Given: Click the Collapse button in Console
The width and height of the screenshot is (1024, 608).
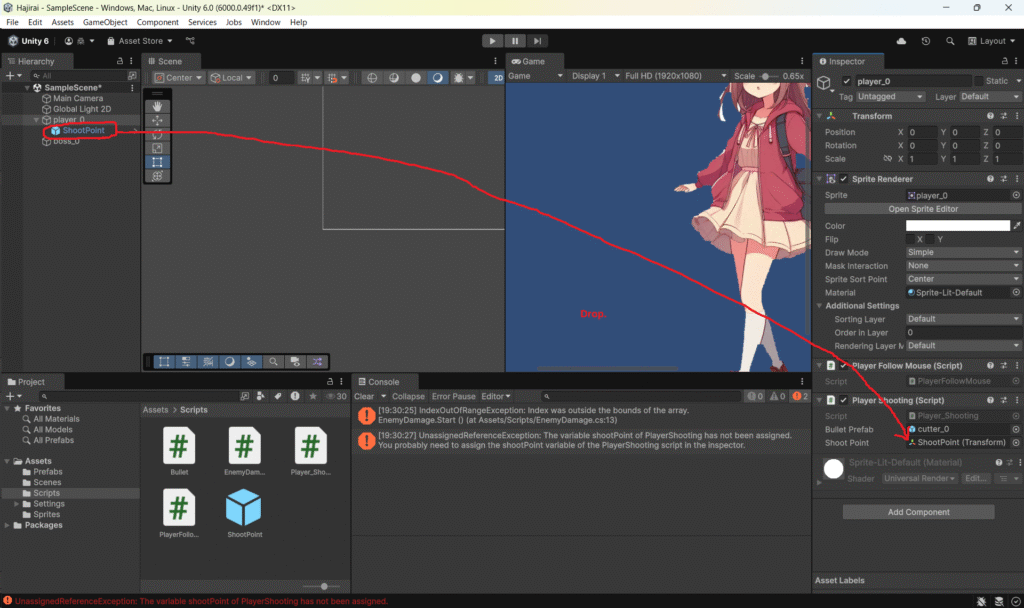Looking at the screenshot, I should (408, 396).
